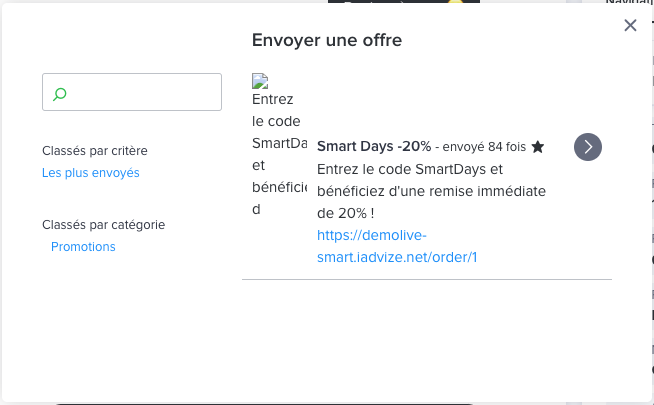The image size is (654, 405).
Task: Click the 'envoyé 84 fois' sent count
Action: pos(484,147)
